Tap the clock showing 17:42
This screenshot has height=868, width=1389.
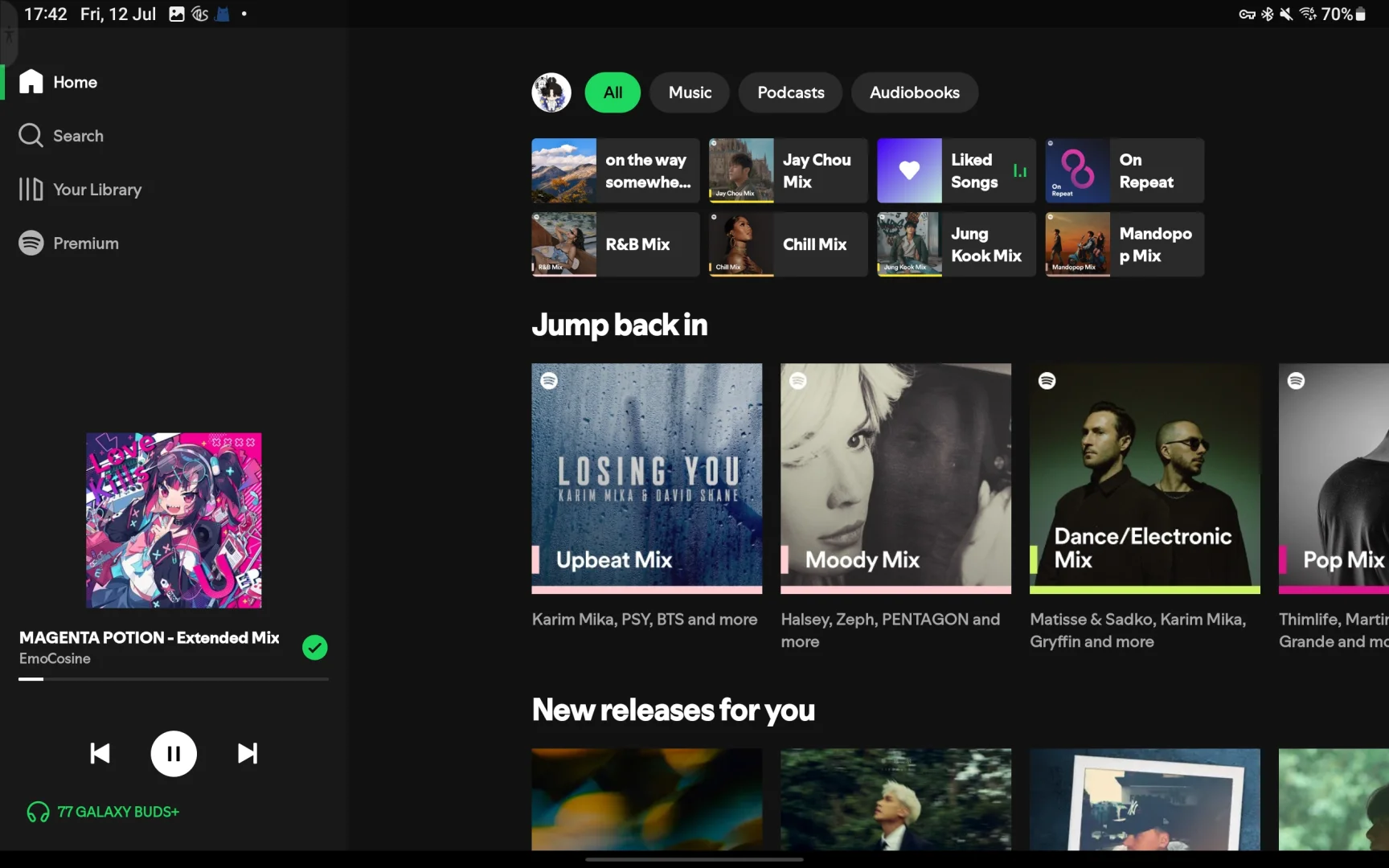coord(46,14)
